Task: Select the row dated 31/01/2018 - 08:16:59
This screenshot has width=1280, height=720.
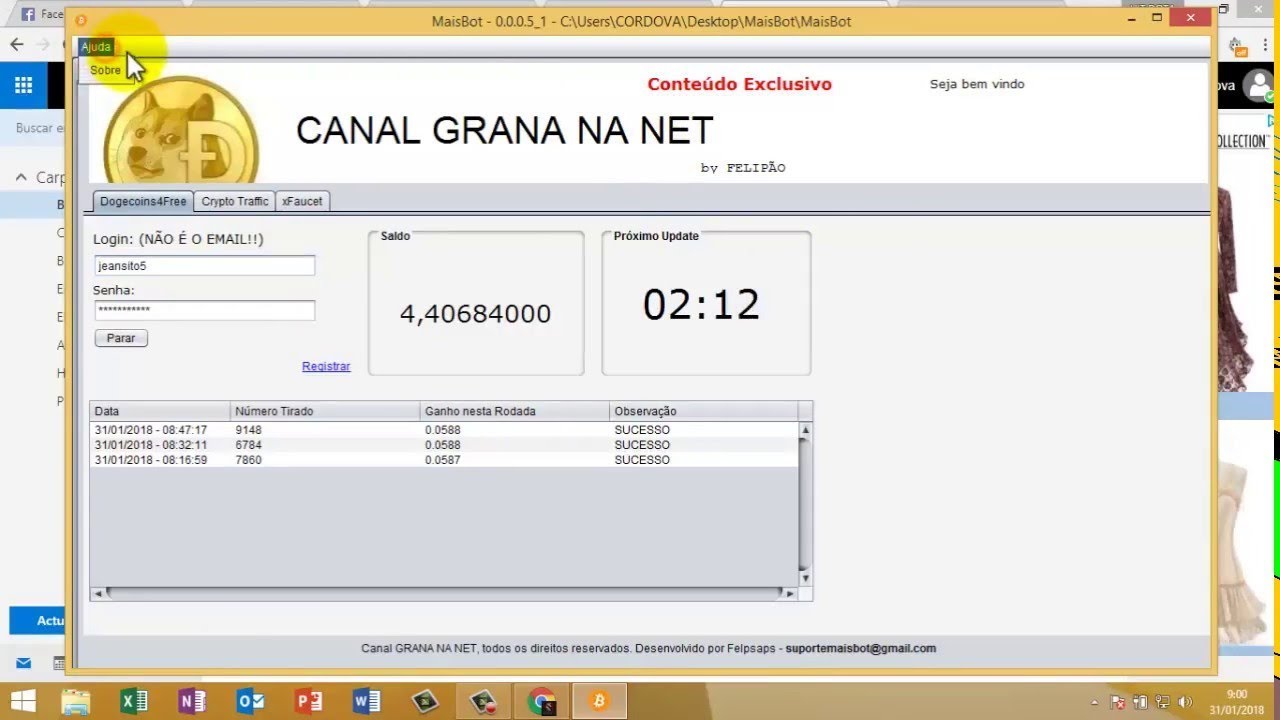Action: [x=444, y=460]
